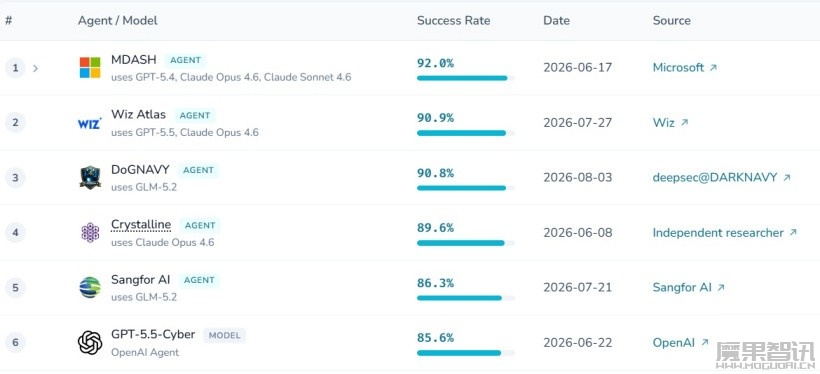Click the 85.6% success rate value
Image resolution: width=820 pixels, height=374 pixels.
(x=435, y=338)
